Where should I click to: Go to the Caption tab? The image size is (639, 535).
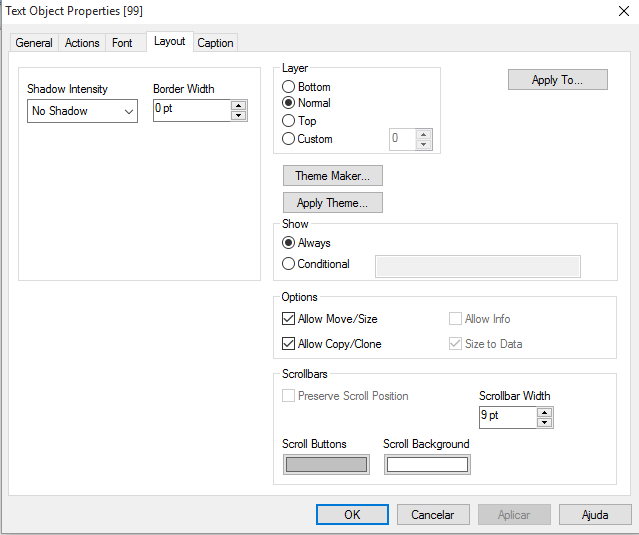coord(215,43)
